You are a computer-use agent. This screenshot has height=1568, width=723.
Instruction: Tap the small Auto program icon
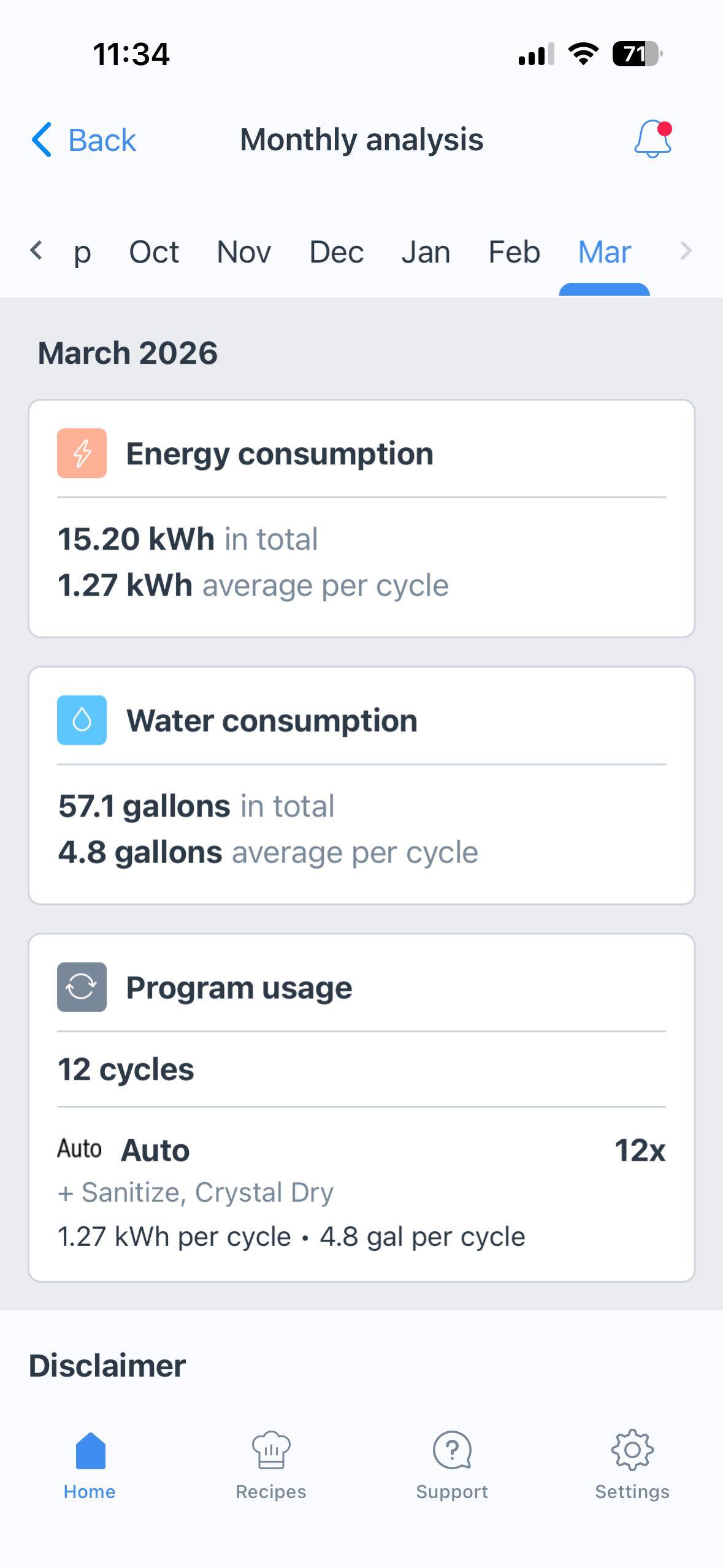(79, 1148)
